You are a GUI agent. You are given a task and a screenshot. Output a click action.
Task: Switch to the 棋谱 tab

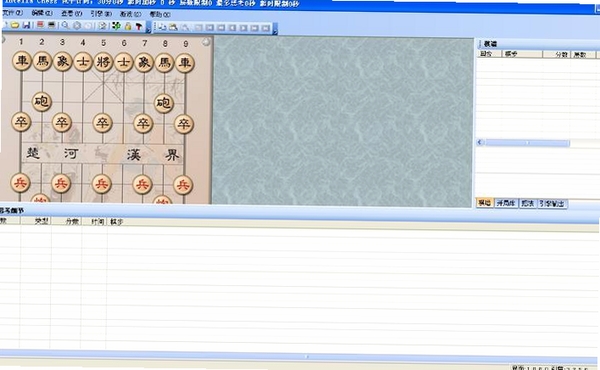[485, 203]
